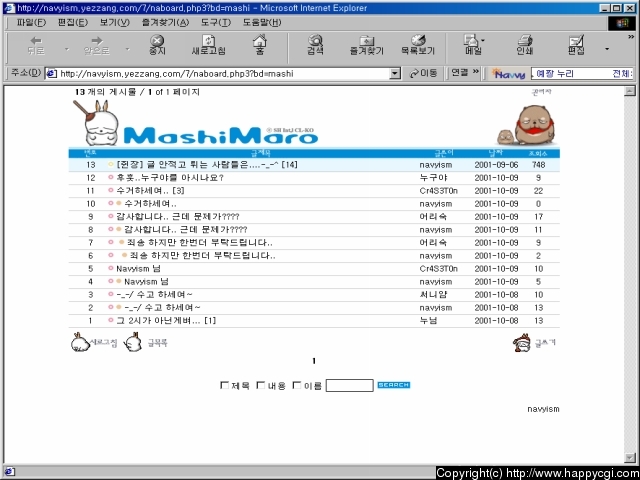Click the vertical scrollbar down arrow
This screenshot has width=640, height=480.
click(x=630, y=457)
